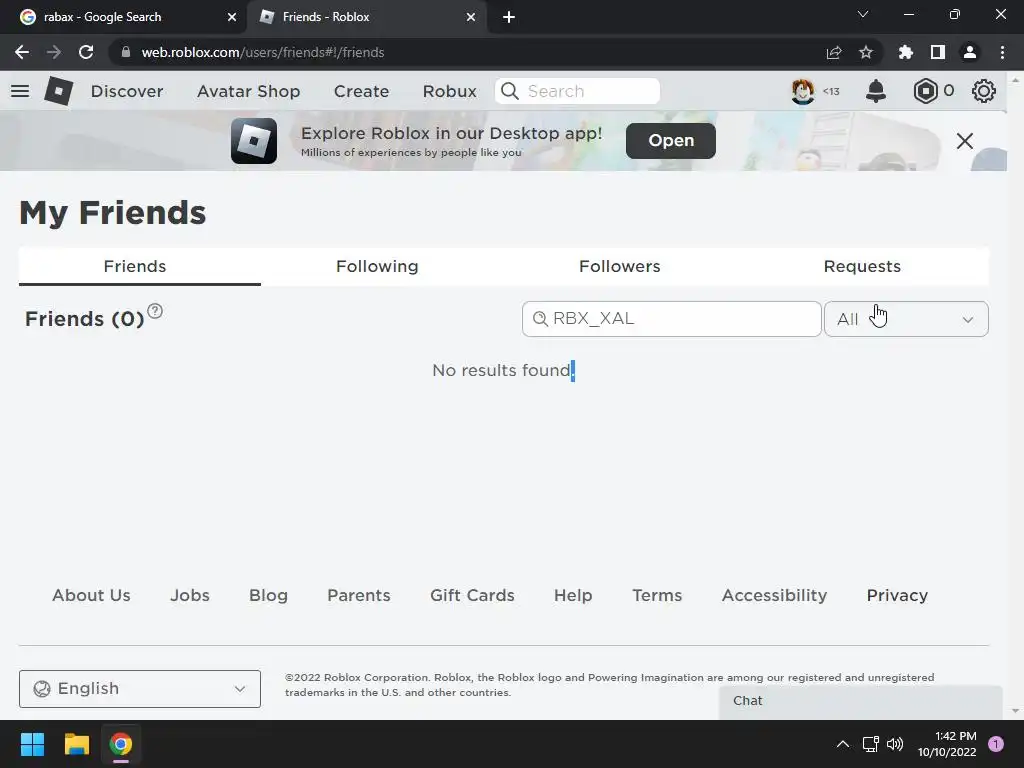
Task: Go to Create page
Action: [361, 91]
